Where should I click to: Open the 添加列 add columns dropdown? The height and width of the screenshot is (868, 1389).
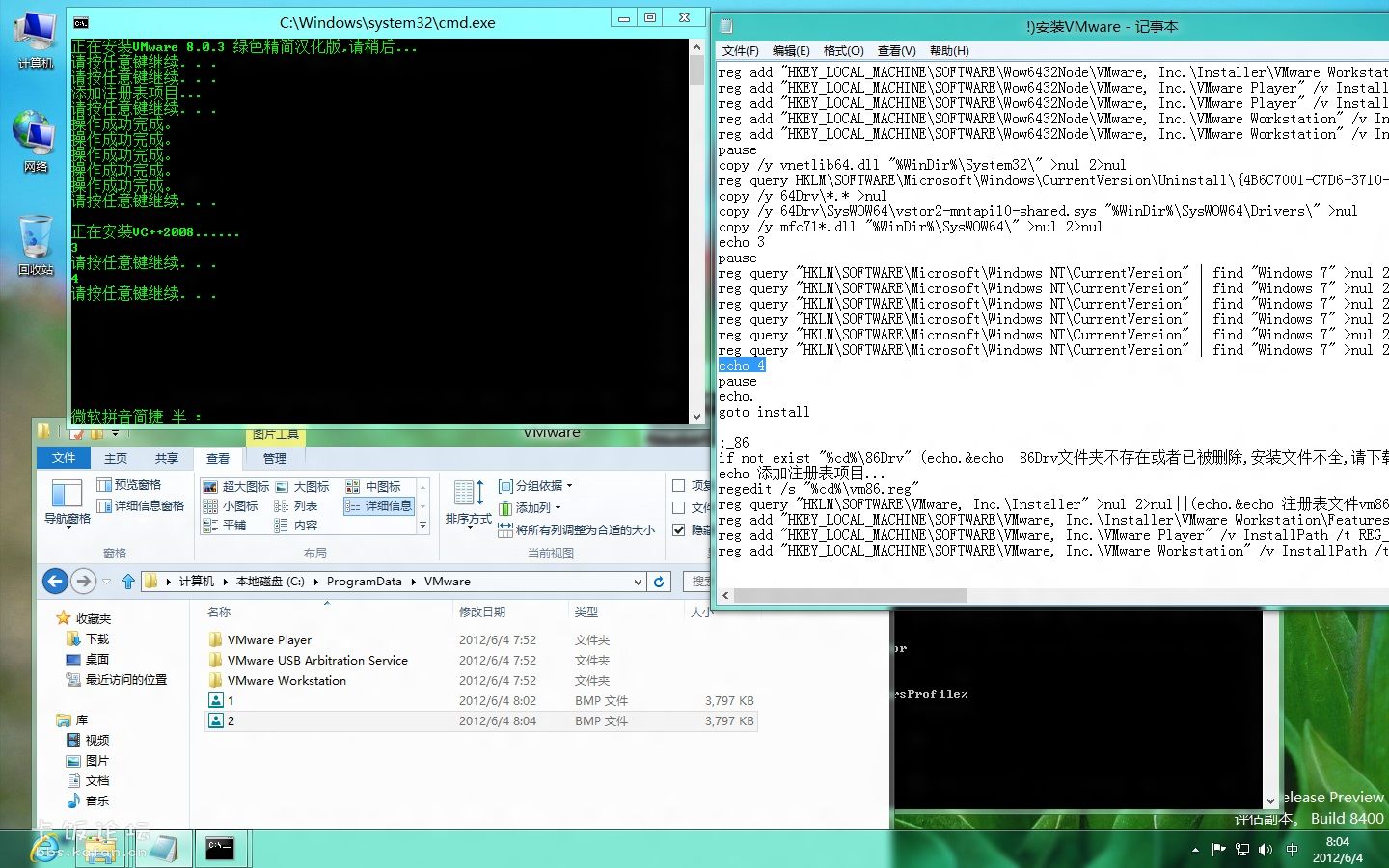[530, 507]
